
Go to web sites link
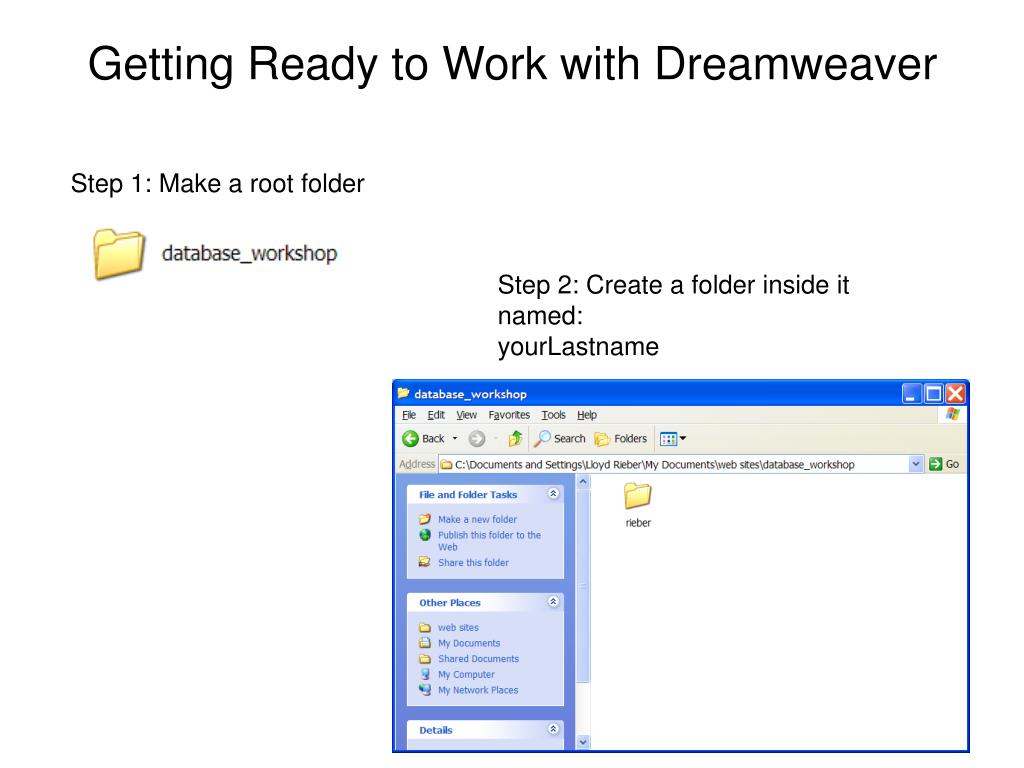pos(458,628)
